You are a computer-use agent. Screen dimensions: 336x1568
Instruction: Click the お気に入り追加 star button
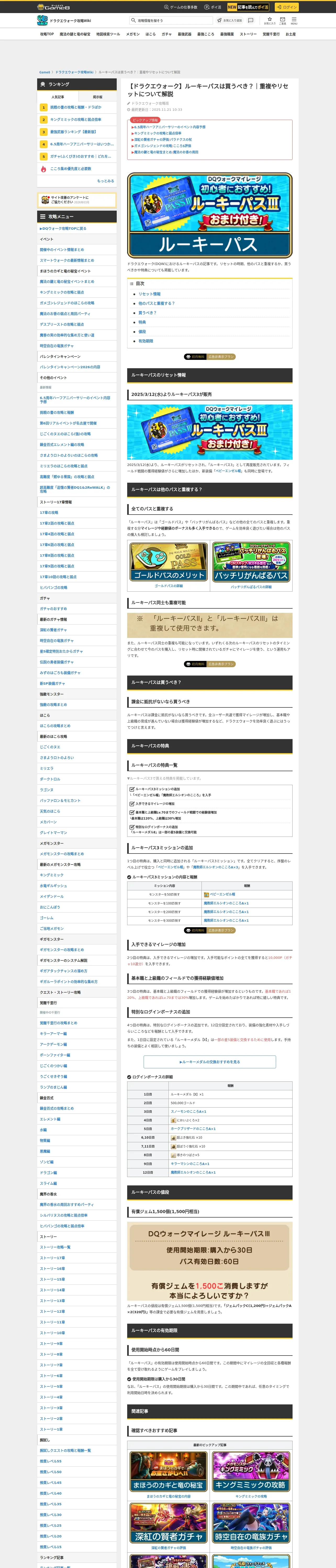coord(230,20)
